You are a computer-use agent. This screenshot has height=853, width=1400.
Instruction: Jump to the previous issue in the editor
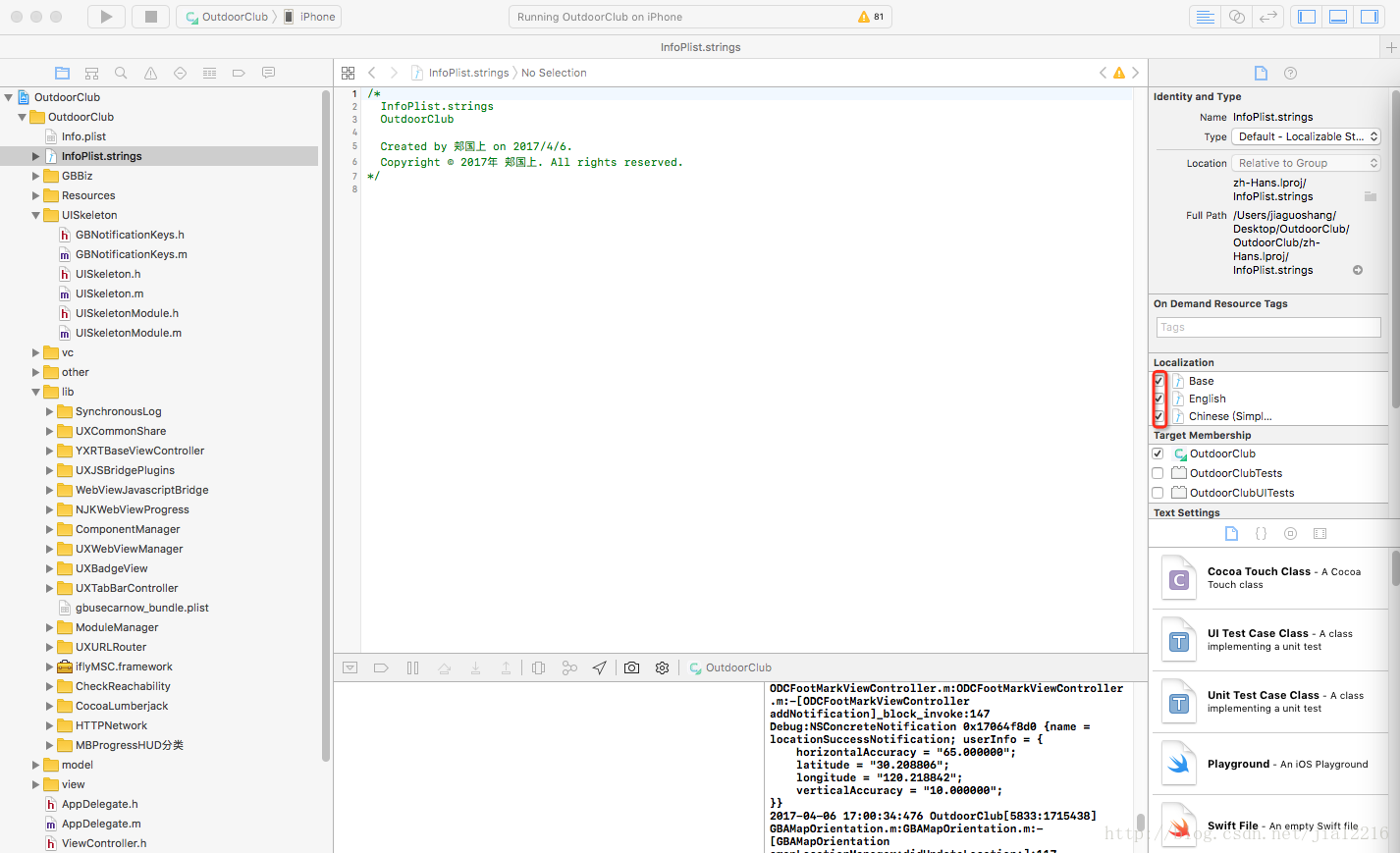1103,73
